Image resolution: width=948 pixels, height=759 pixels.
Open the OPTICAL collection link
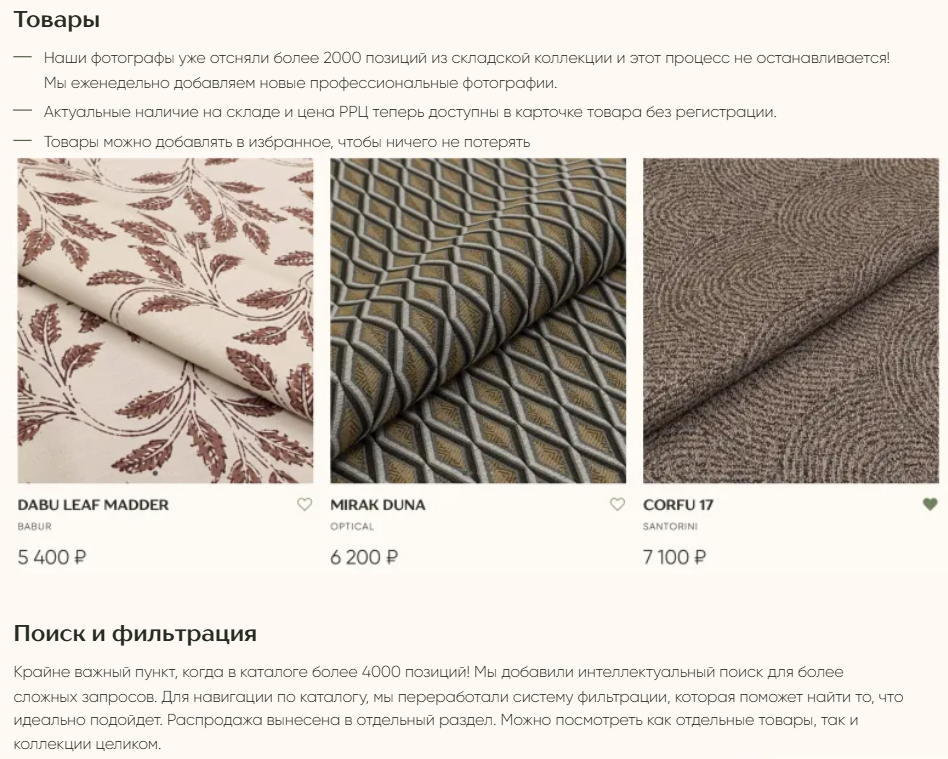[x=352, y=526]
